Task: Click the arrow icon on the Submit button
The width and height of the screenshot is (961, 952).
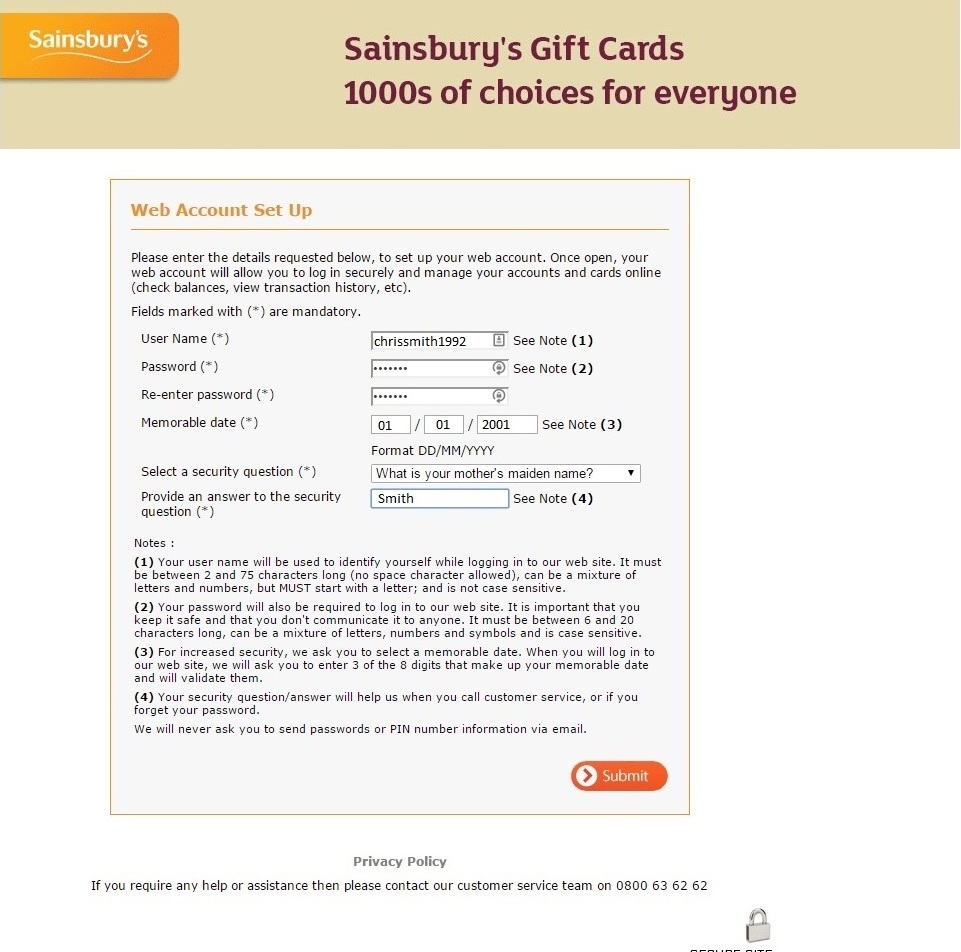Action: click(x=586, y=776)
